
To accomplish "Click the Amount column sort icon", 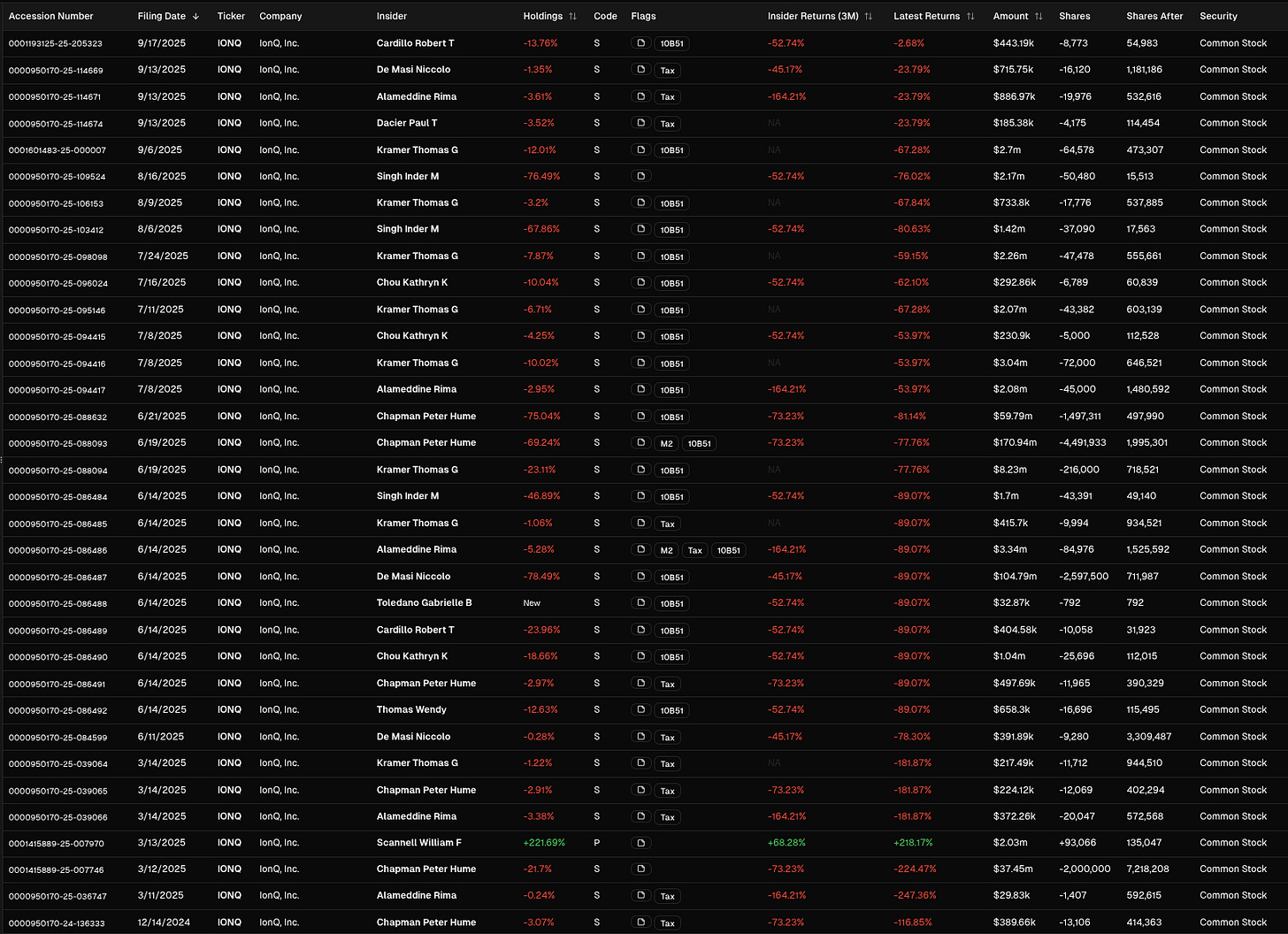I will [x=1039, y=17].
